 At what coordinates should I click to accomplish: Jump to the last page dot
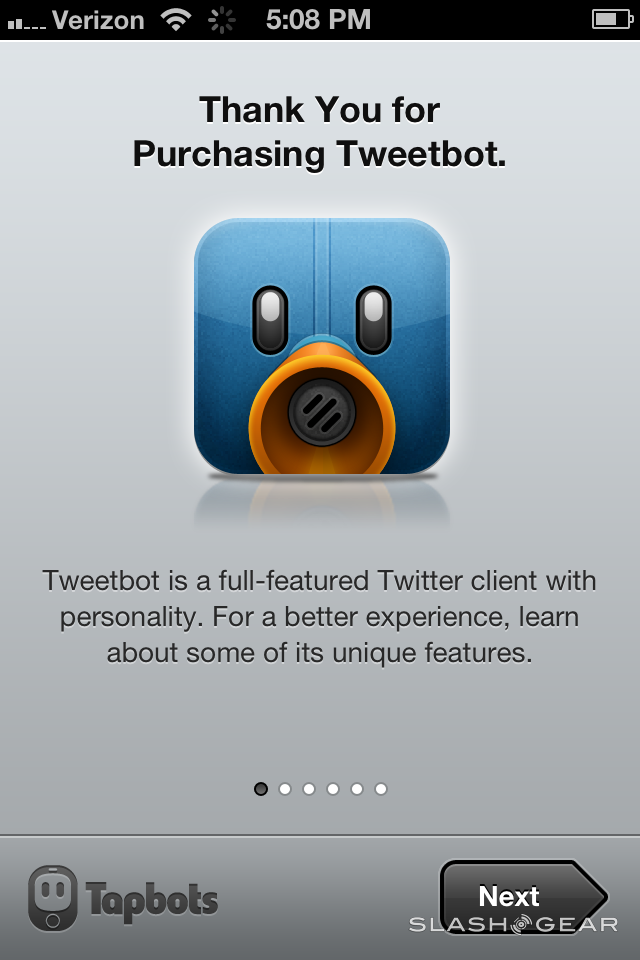pos(381,789)
